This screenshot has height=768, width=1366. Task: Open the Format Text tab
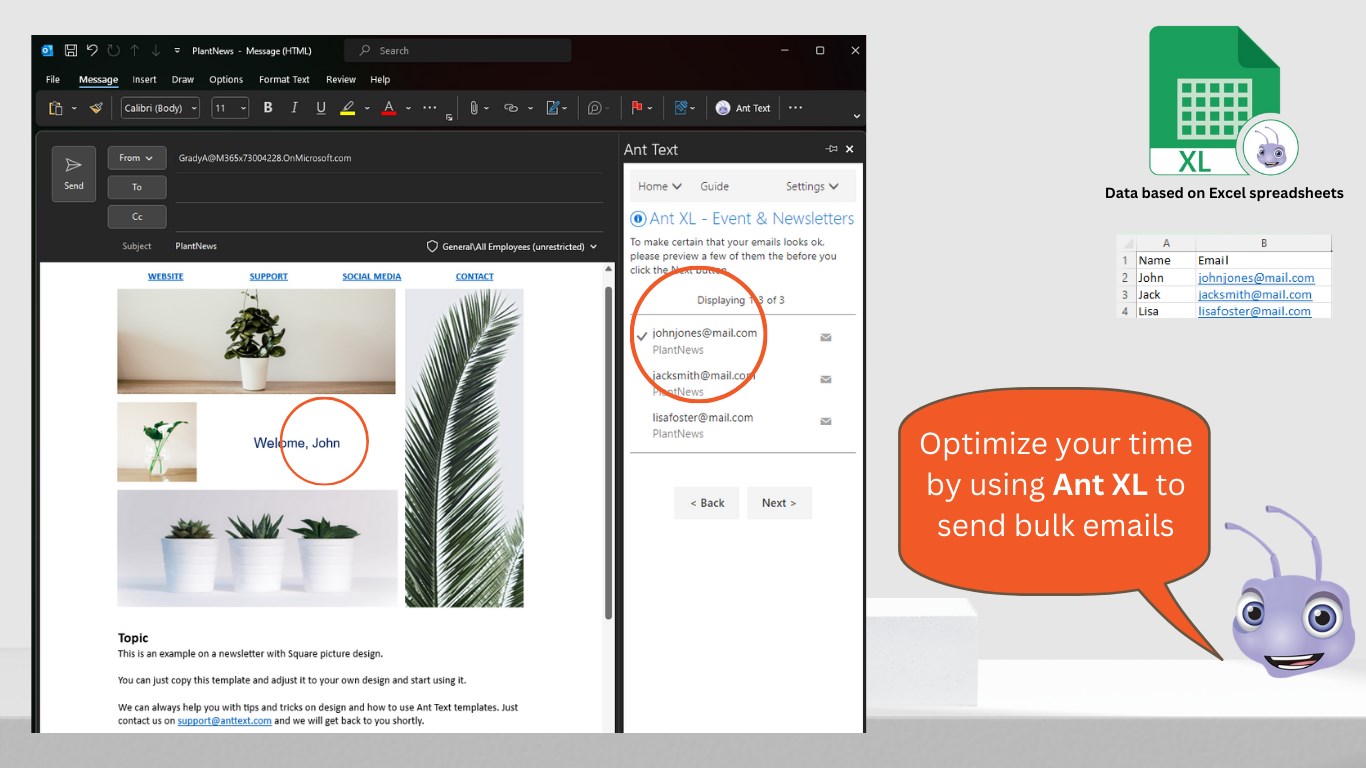(284, 79)
